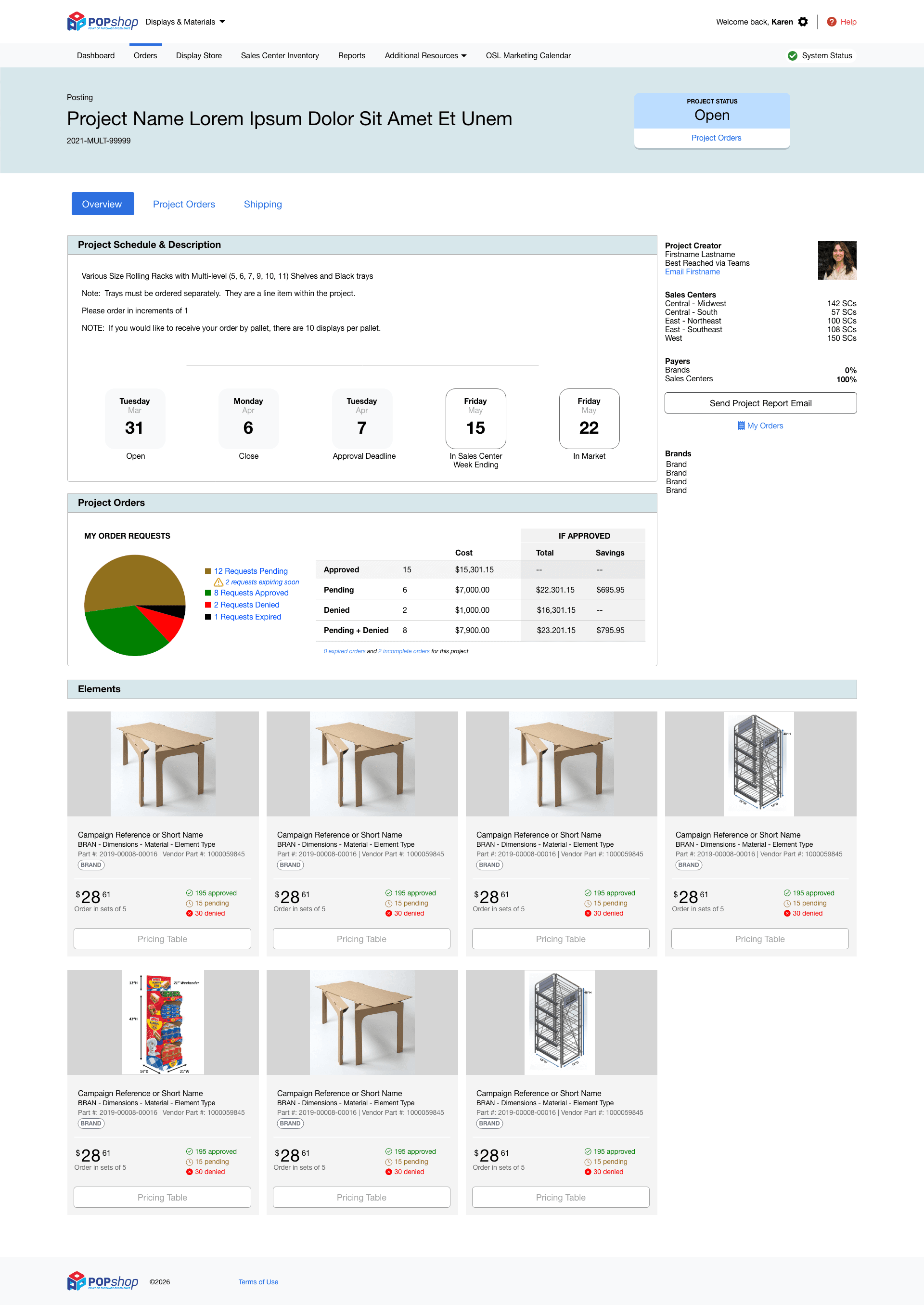Click 1 Requests Expired legend link
Viewport: 924px width, 1305px height.
247,617
